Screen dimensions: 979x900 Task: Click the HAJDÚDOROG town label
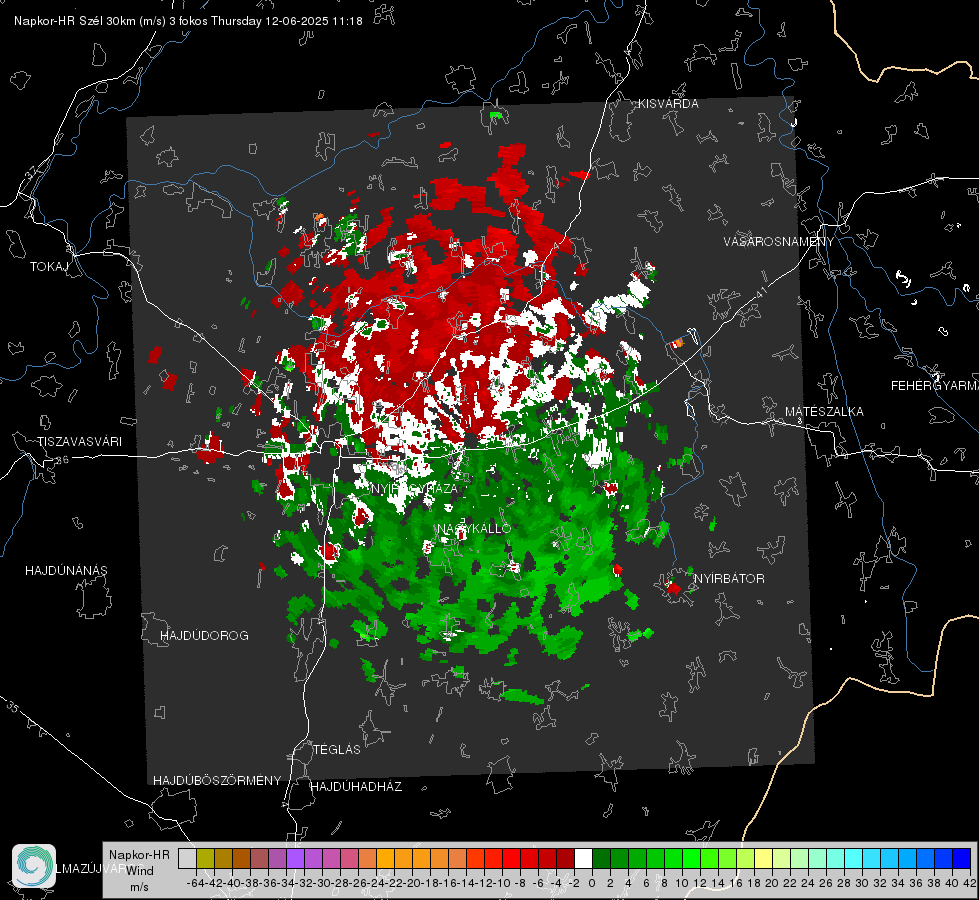coord(204,636)
